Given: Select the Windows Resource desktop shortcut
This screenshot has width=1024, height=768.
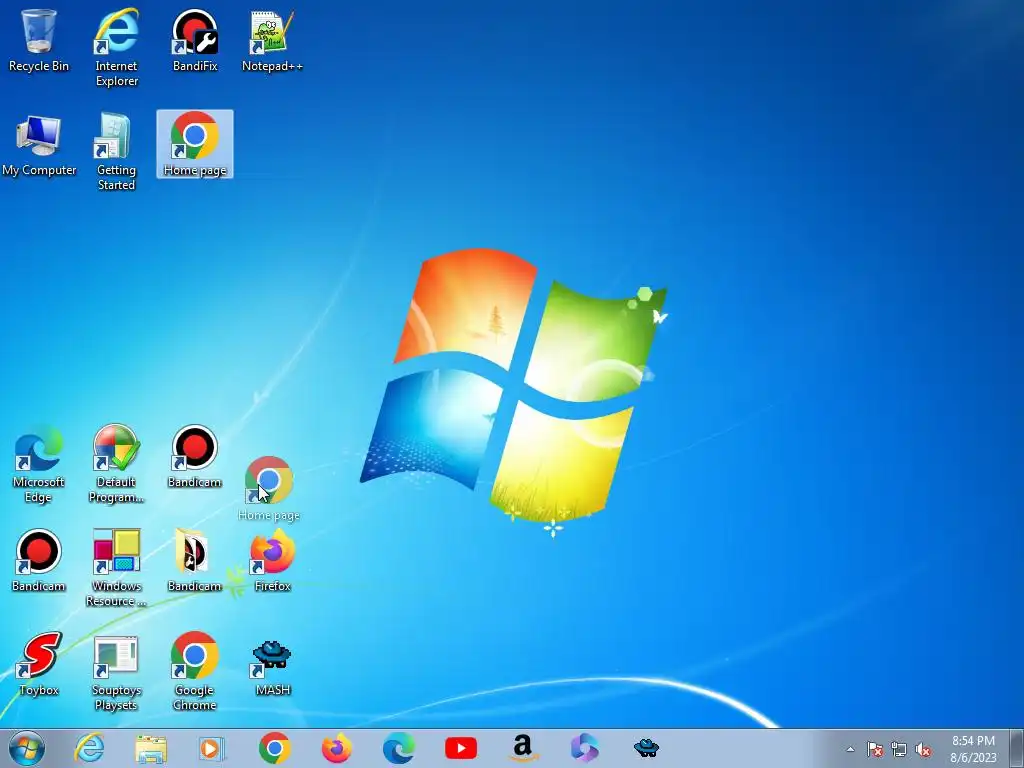Looking at the screenshot, I should [116, 567].
